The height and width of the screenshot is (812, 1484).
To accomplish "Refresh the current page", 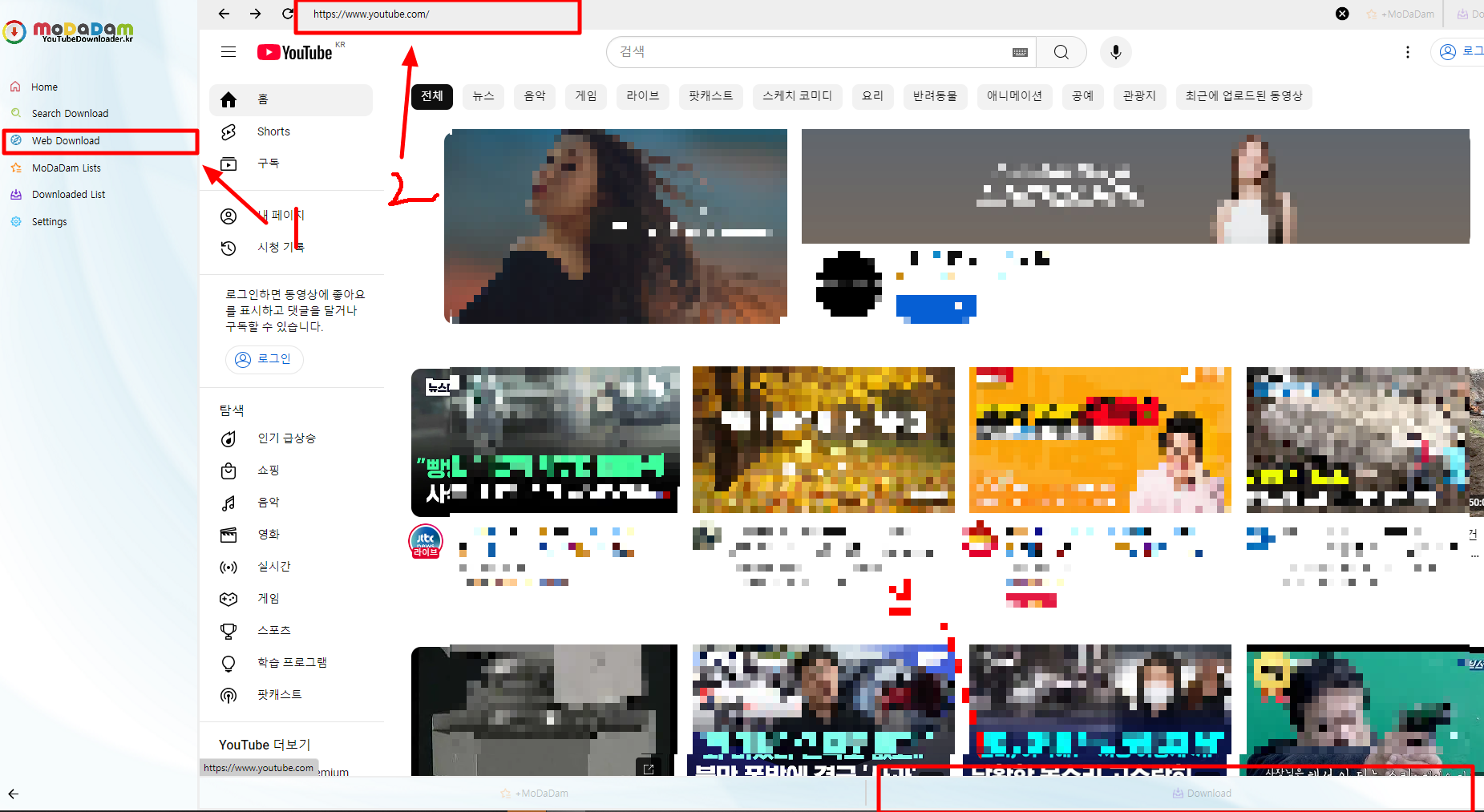I will tap(287, 14).
